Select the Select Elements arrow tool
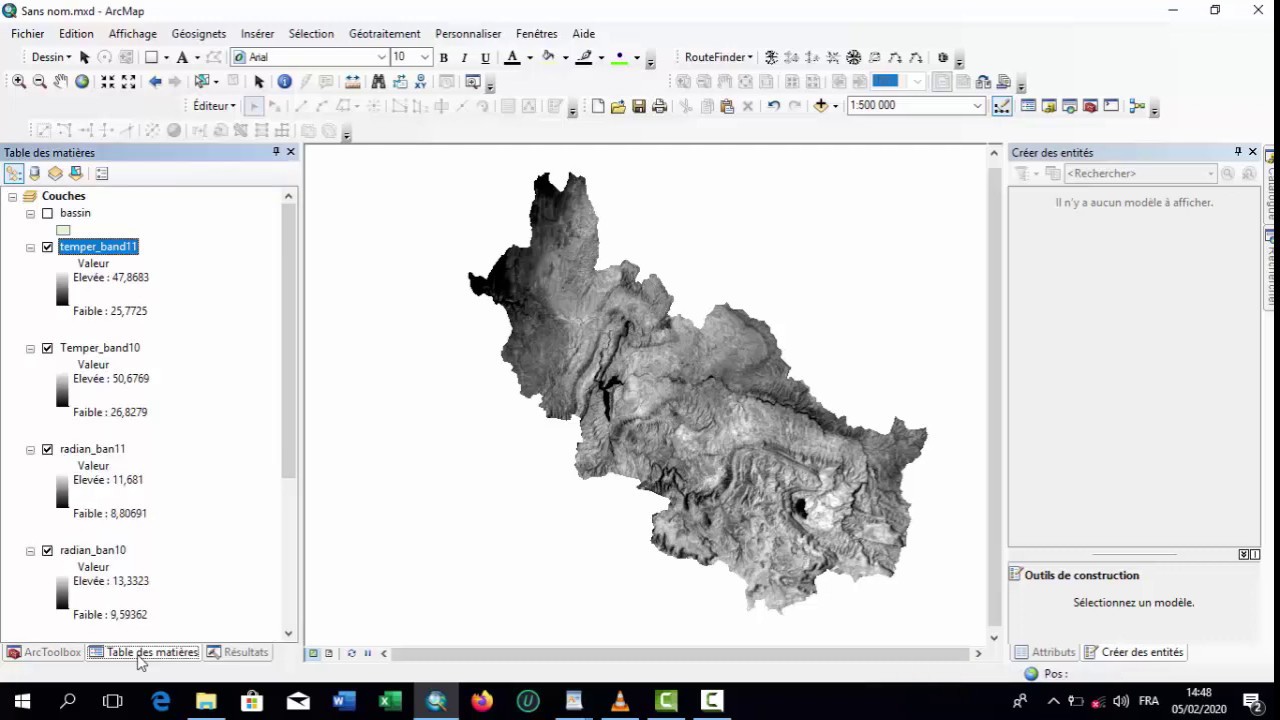 [259, 82]
